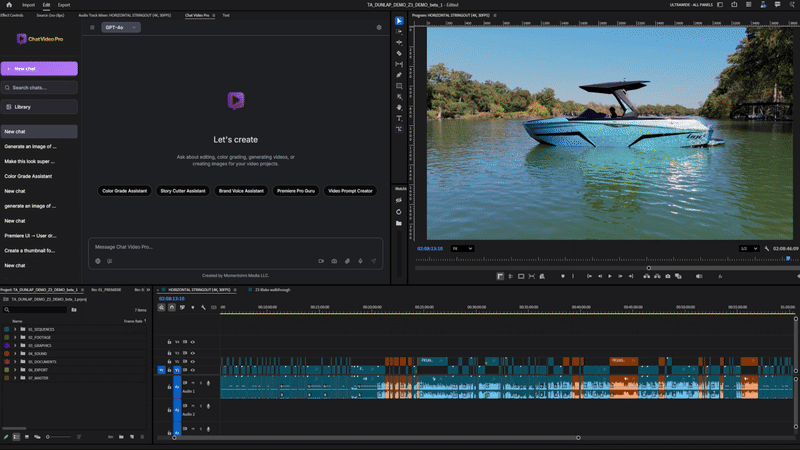Select the Type tool
Screen dimensions: 800x450
click(x=399, y=118)
